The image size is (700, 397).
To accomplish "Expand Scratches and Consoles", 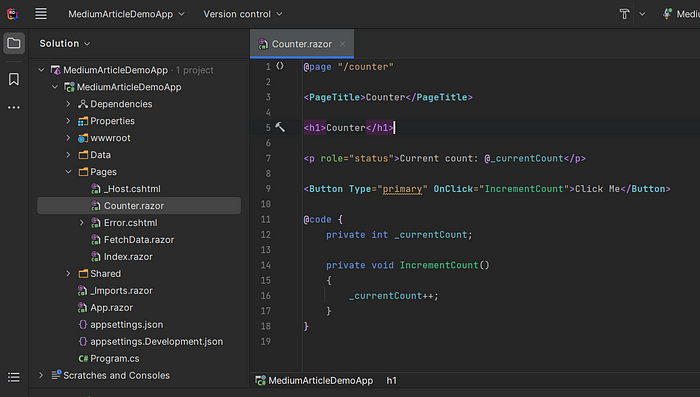I will coord(41,376).
